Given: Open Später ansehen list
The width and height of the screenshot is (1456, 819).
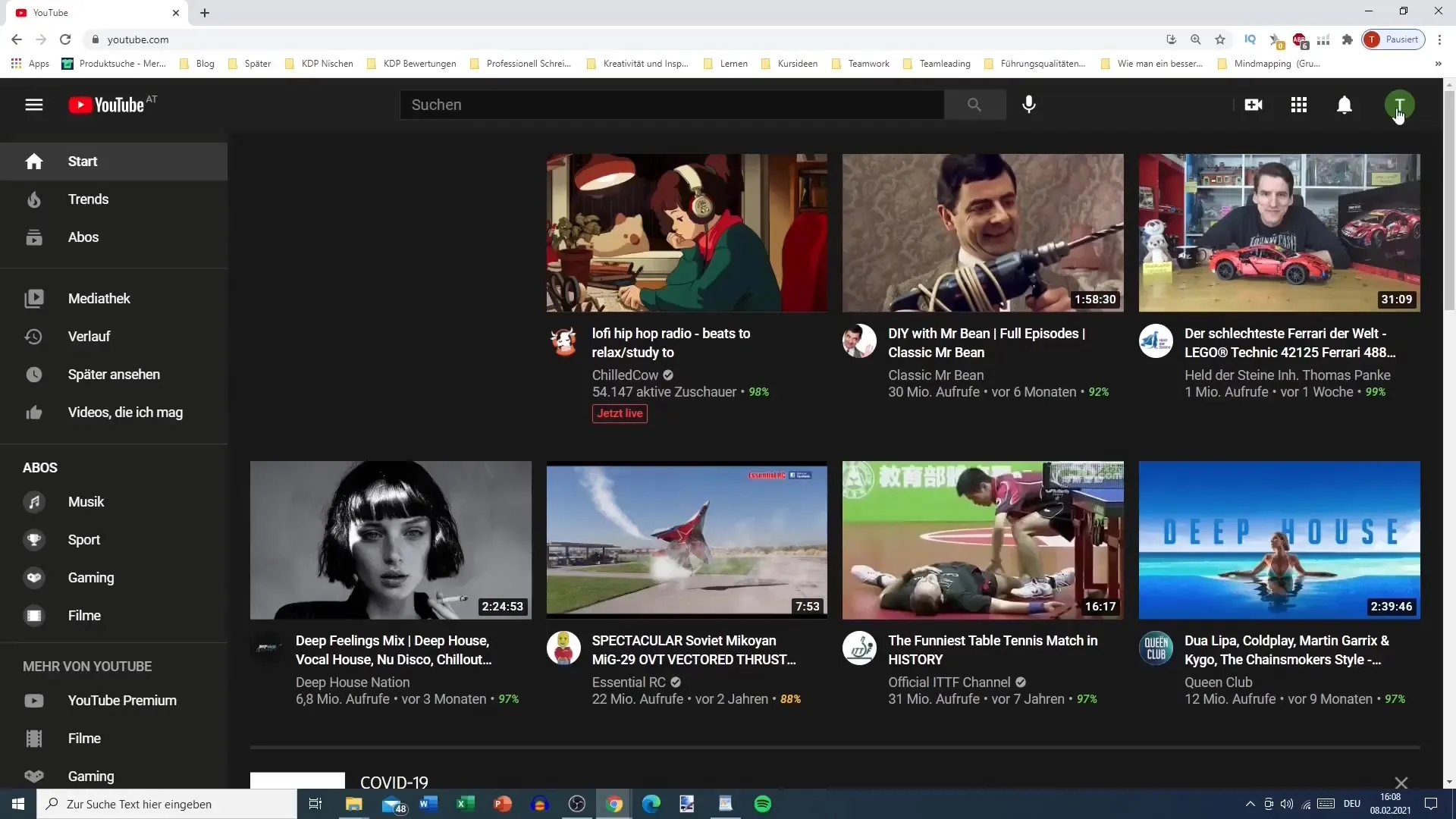Looking at the screenshot, I should pyautogui.click(x=114, y=375).
